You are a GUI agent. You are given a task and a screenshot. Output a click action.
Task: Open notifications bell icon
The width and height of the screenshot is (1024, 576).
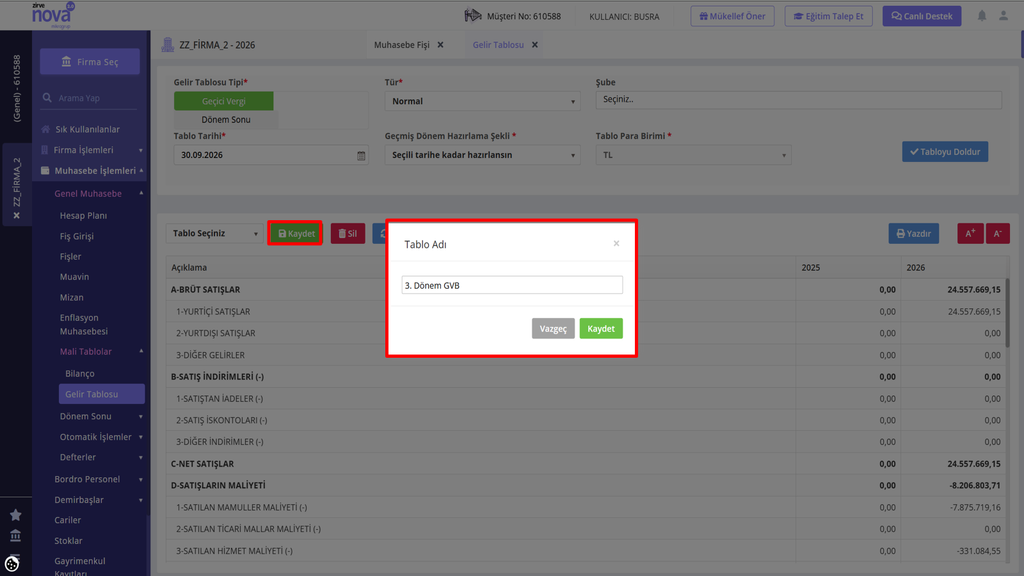[x=982, y=16]
